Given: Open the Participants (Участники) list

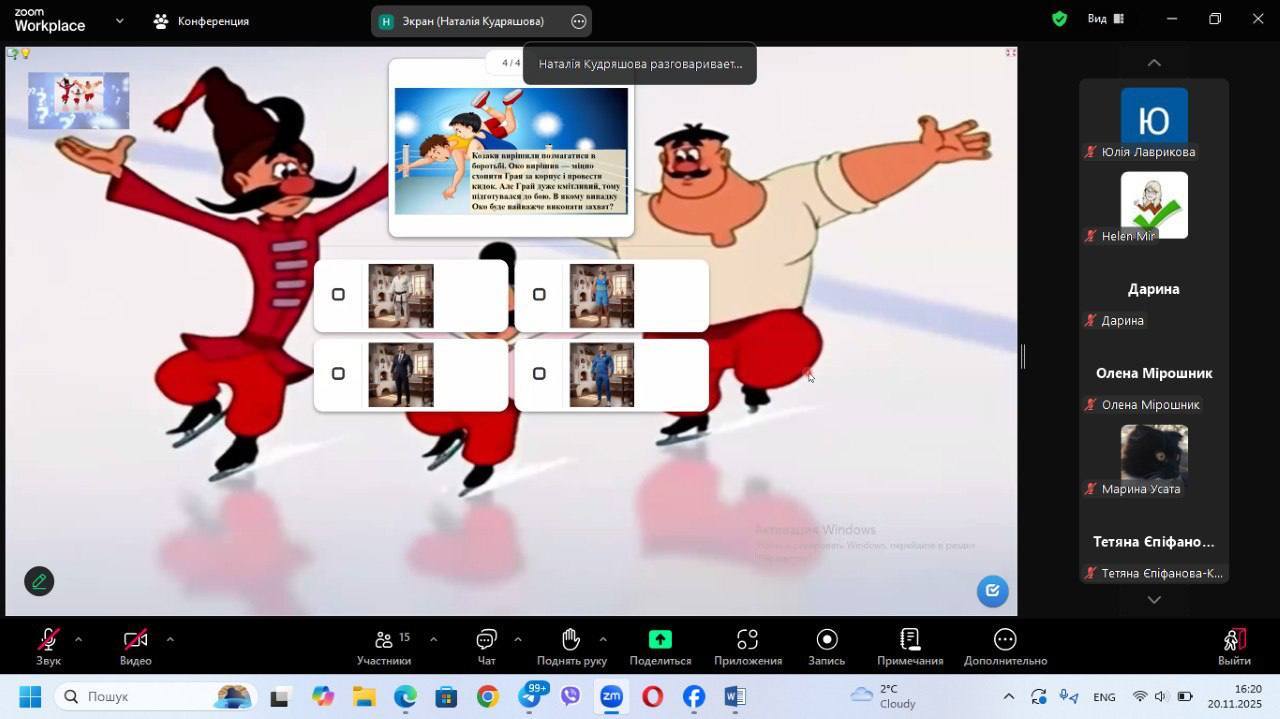Looking at the screenshot, I should click(x=384, y=640).
